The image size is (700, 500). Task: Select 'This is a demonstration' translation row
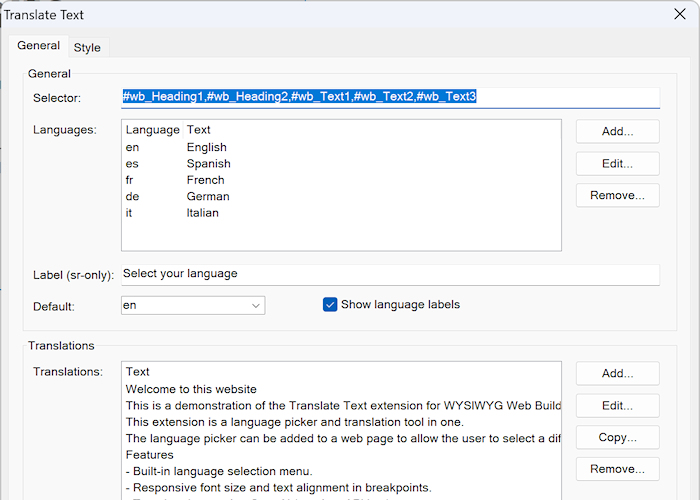(341, 405)
